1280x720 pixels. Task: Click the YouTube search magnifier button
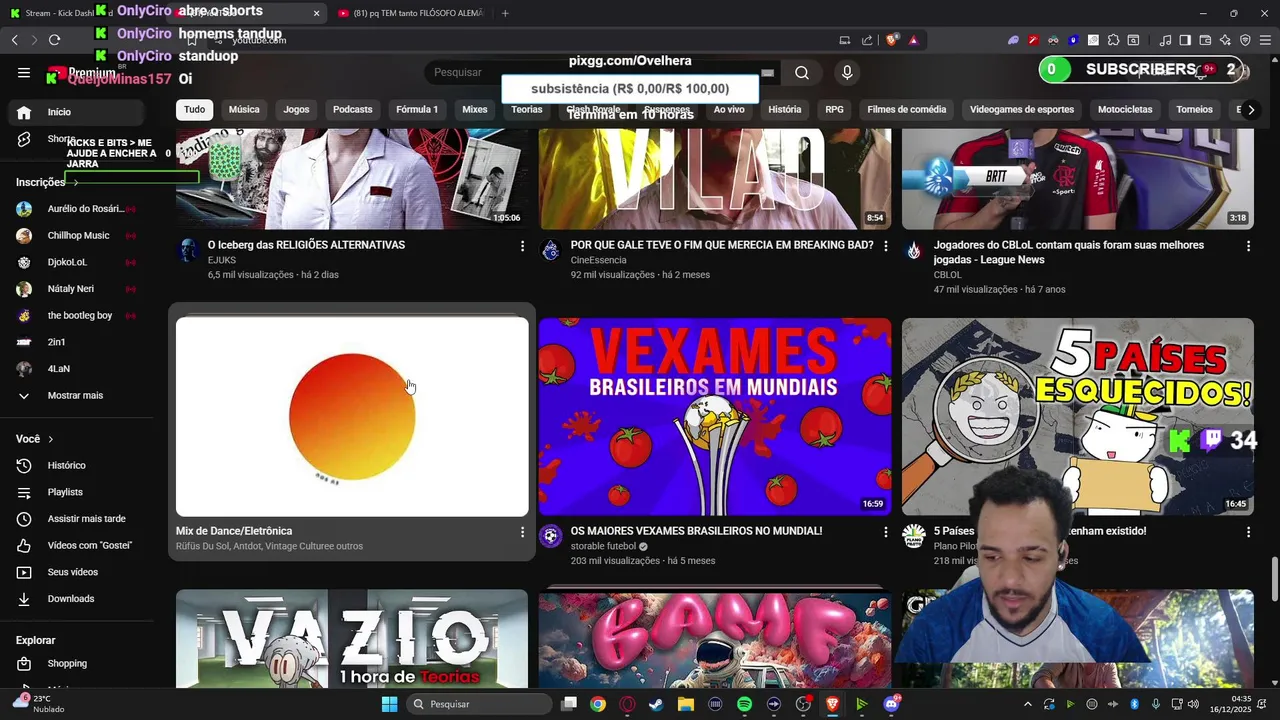(x=802, y=72)
